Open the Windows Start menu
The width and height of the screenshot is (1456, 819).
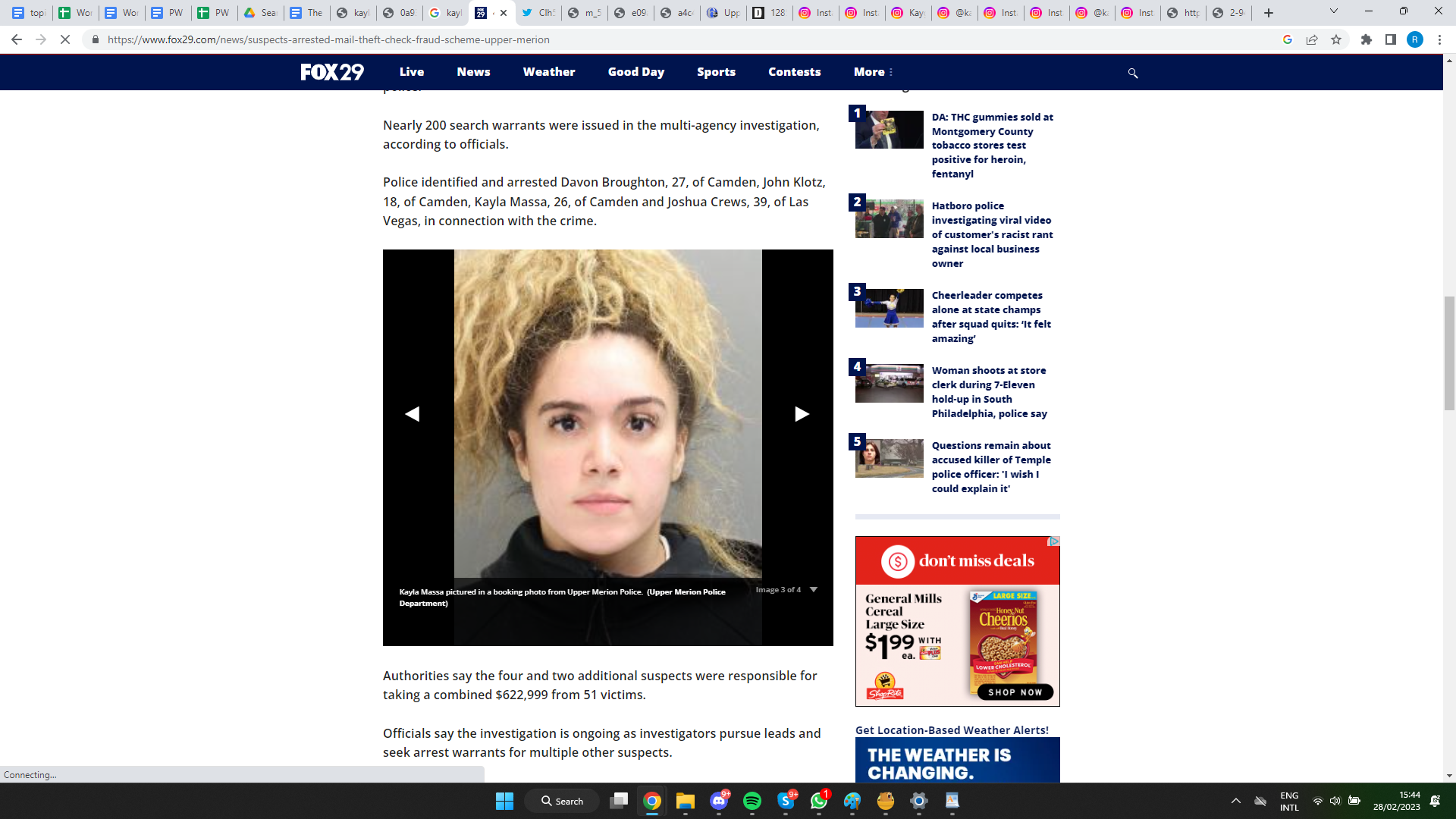tap(504, 801)
